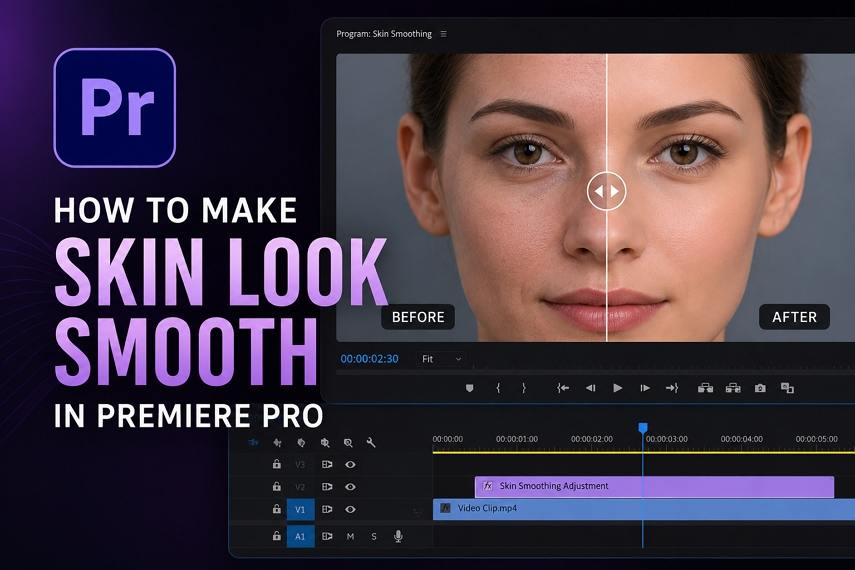Click the caption track options icon
The image size is (855, 570).
coord(348,442)
